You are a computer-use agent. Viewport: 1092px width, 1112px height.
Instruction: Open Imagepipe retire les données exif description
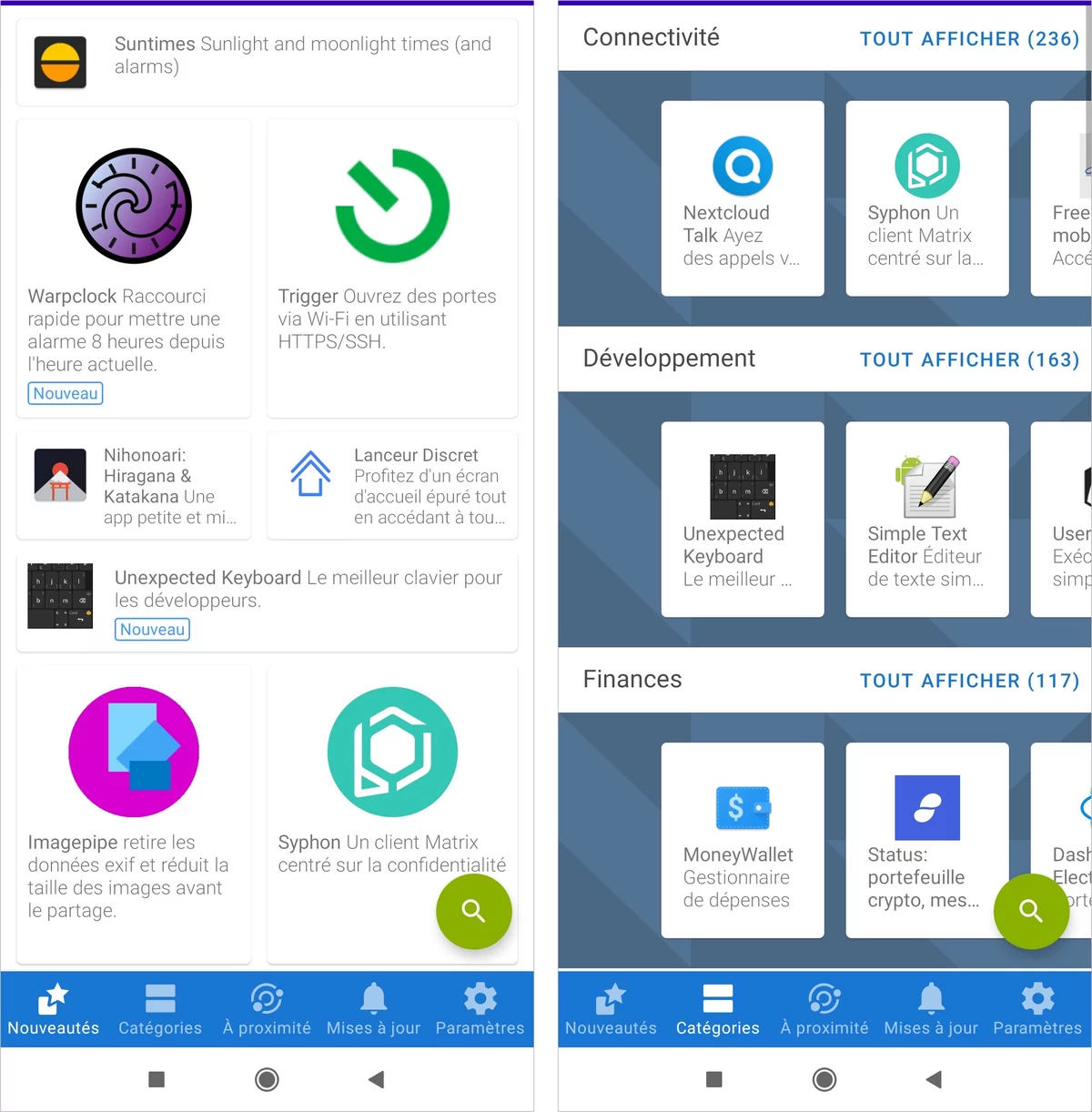tap(127, 876)
